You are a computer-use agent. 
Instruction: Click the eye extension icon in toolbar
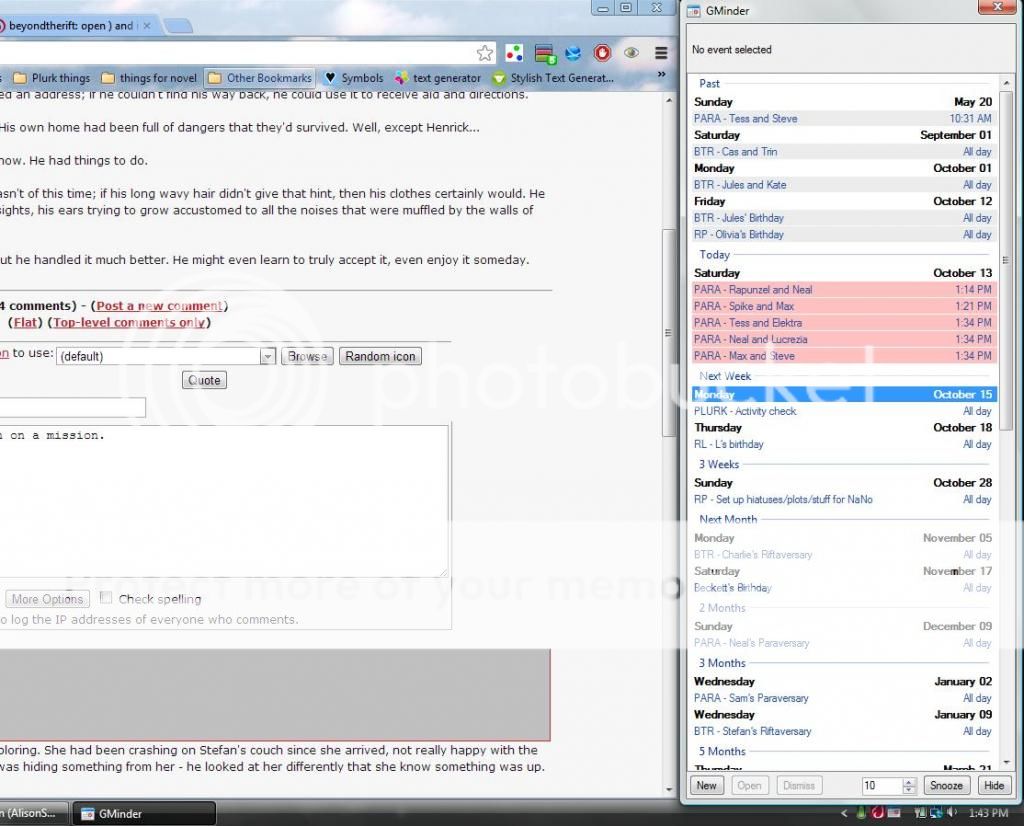[631, 53]
